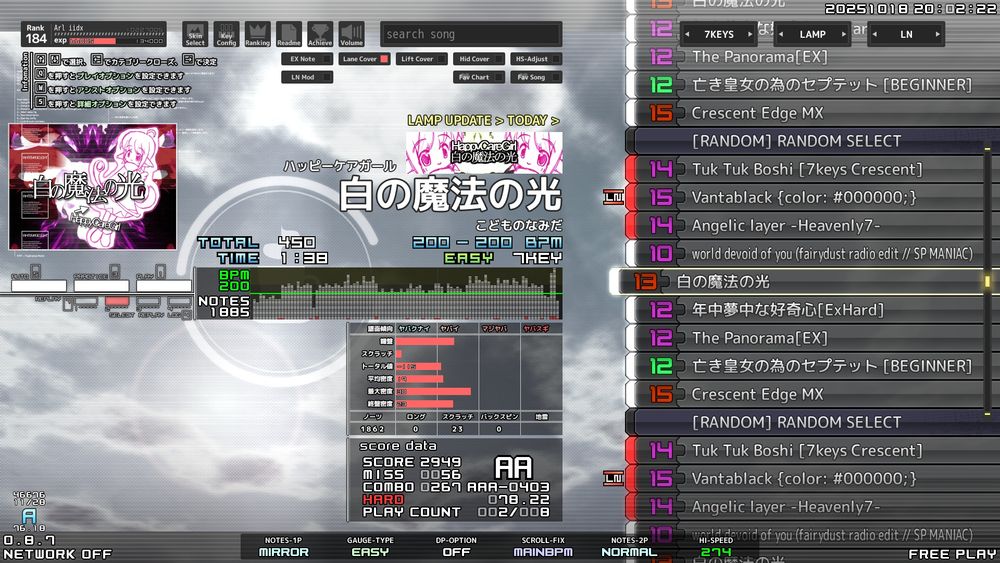Open the Key Config icon
This screenshot has height=563, width=1000.
pos(226,34)
